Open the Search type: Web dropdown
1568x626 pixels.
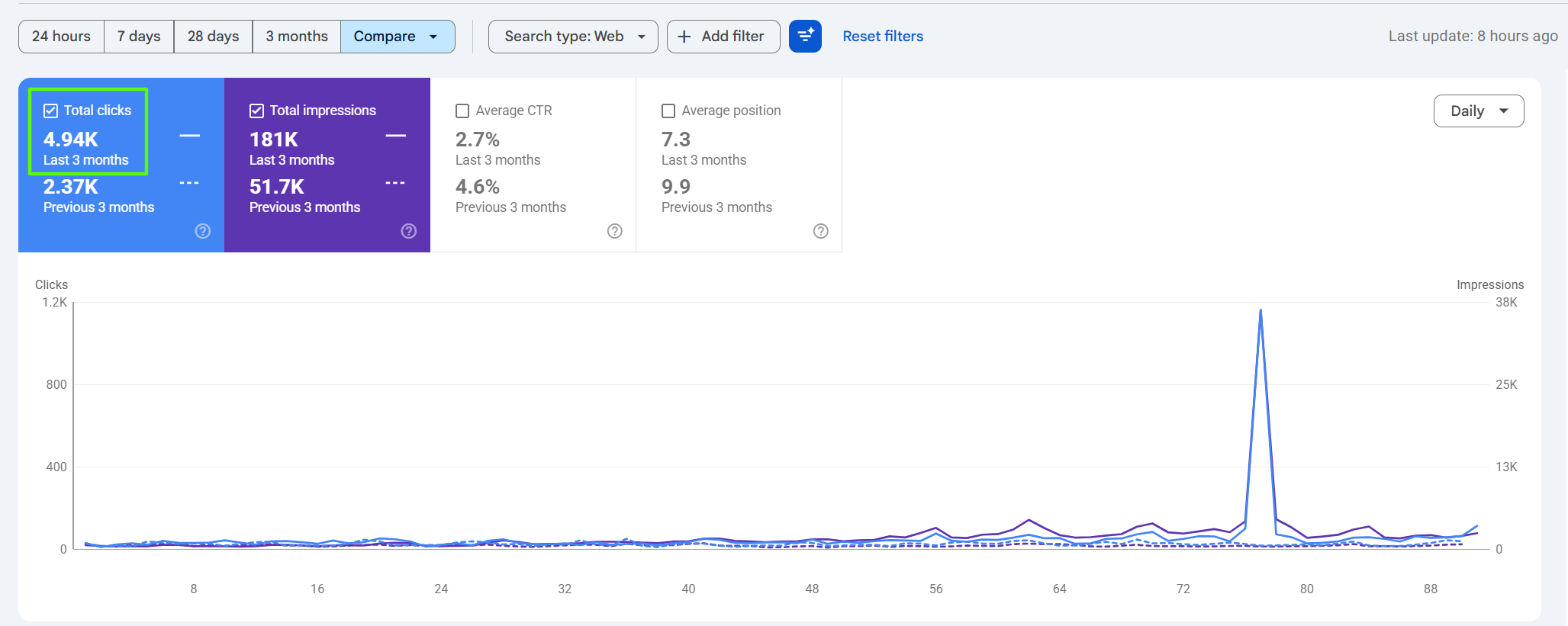[573, 37]
